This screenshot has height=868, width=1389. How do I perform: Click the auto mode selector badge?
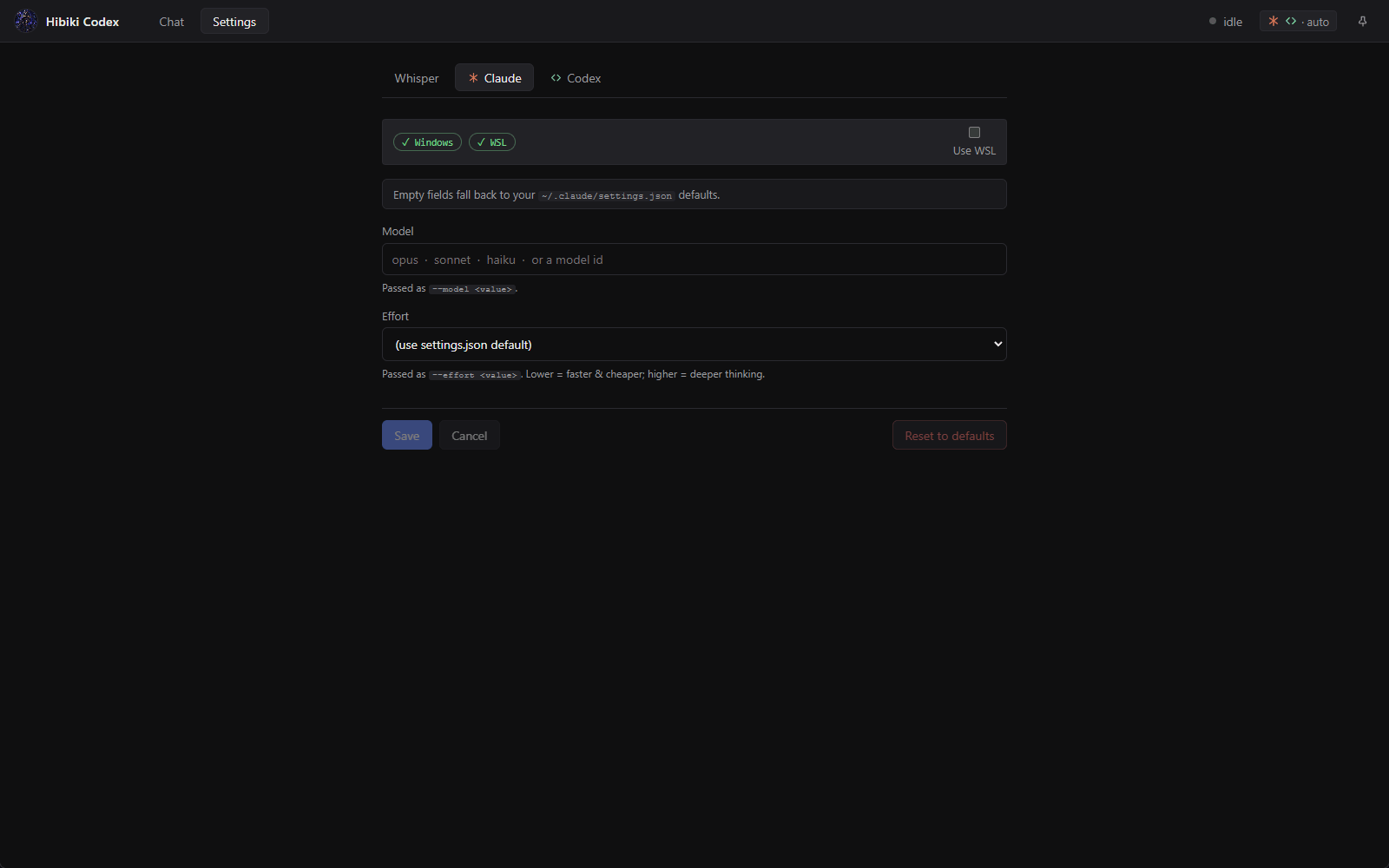coord(1298,22)
